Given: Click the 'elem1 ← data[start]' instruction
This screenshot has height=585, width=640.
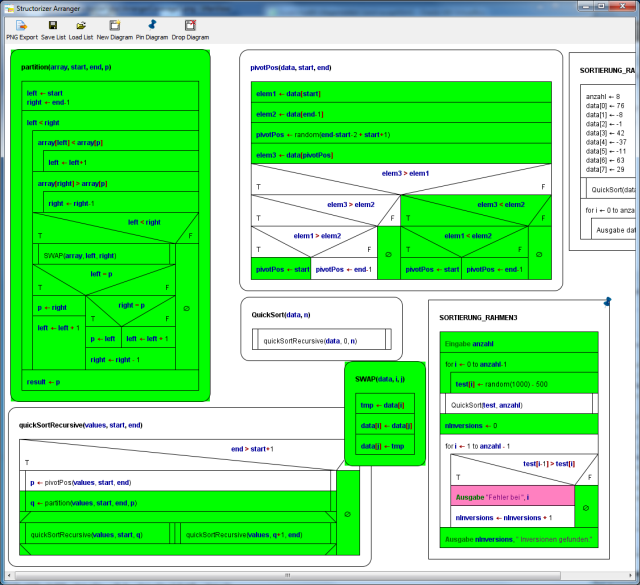Looking at the screenshot, I should 401,92.
